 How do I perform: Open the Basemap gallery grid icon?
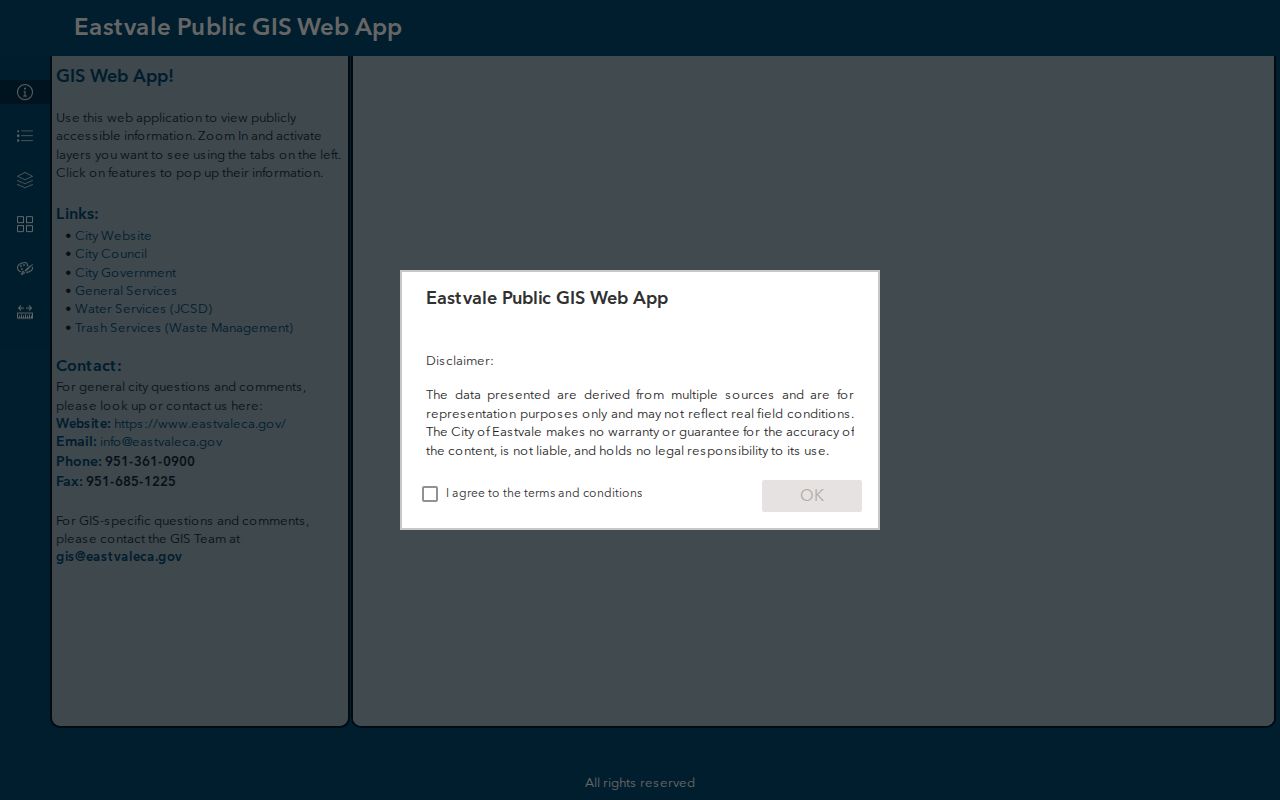coord(25,224)
